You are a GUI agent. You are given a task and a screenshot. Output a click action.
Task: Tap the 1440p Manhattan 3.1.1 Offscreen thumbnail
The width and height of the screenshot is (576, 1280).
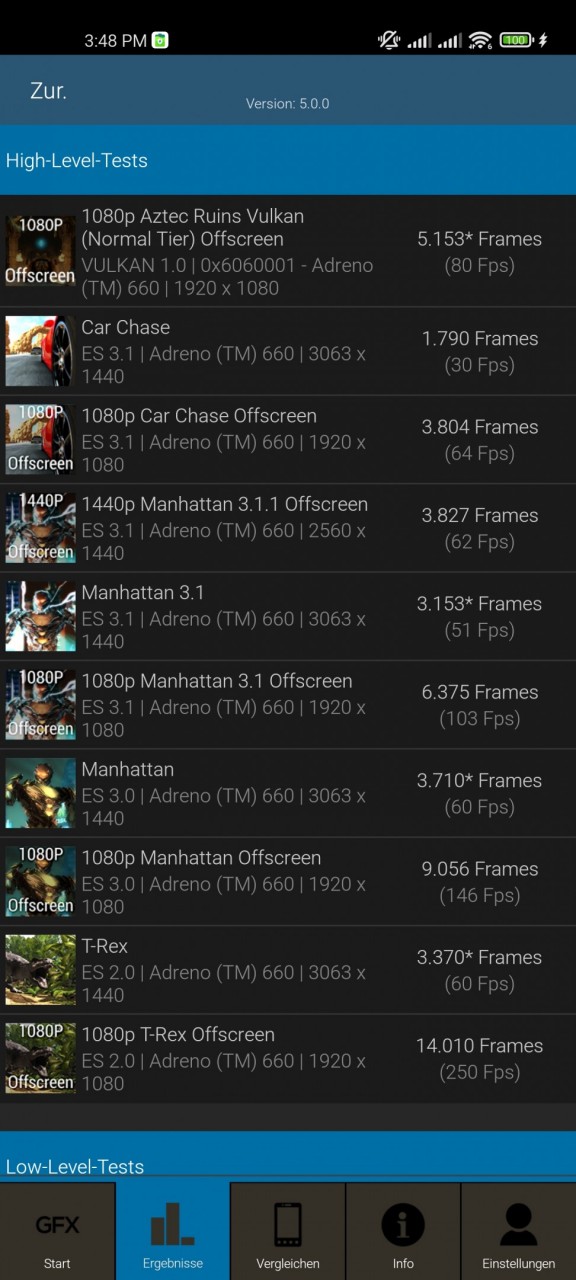pyautogui.click(x=40, y=528)
